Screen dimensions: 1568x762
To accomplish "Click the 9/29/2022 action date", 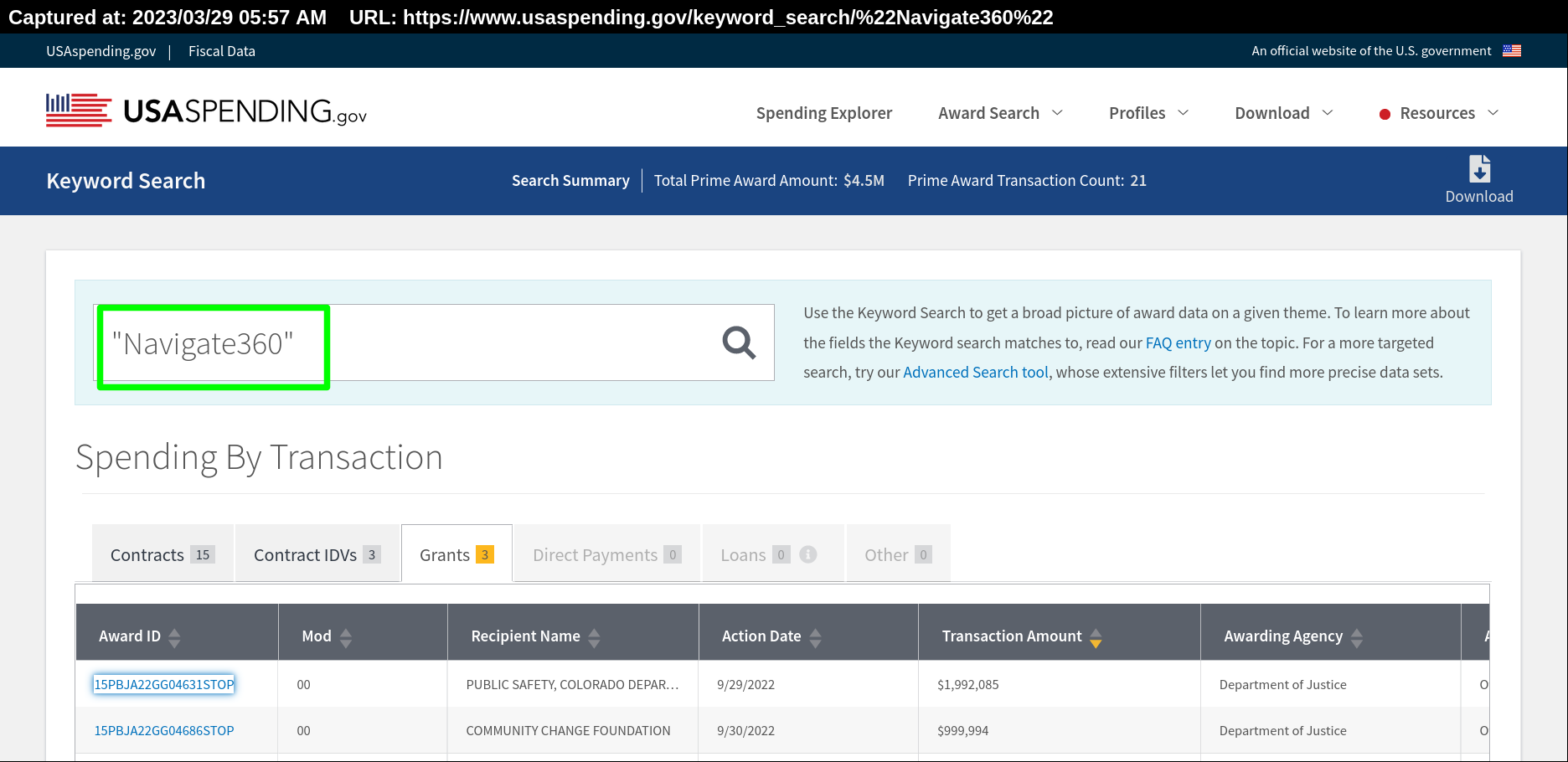I will 745,684.
